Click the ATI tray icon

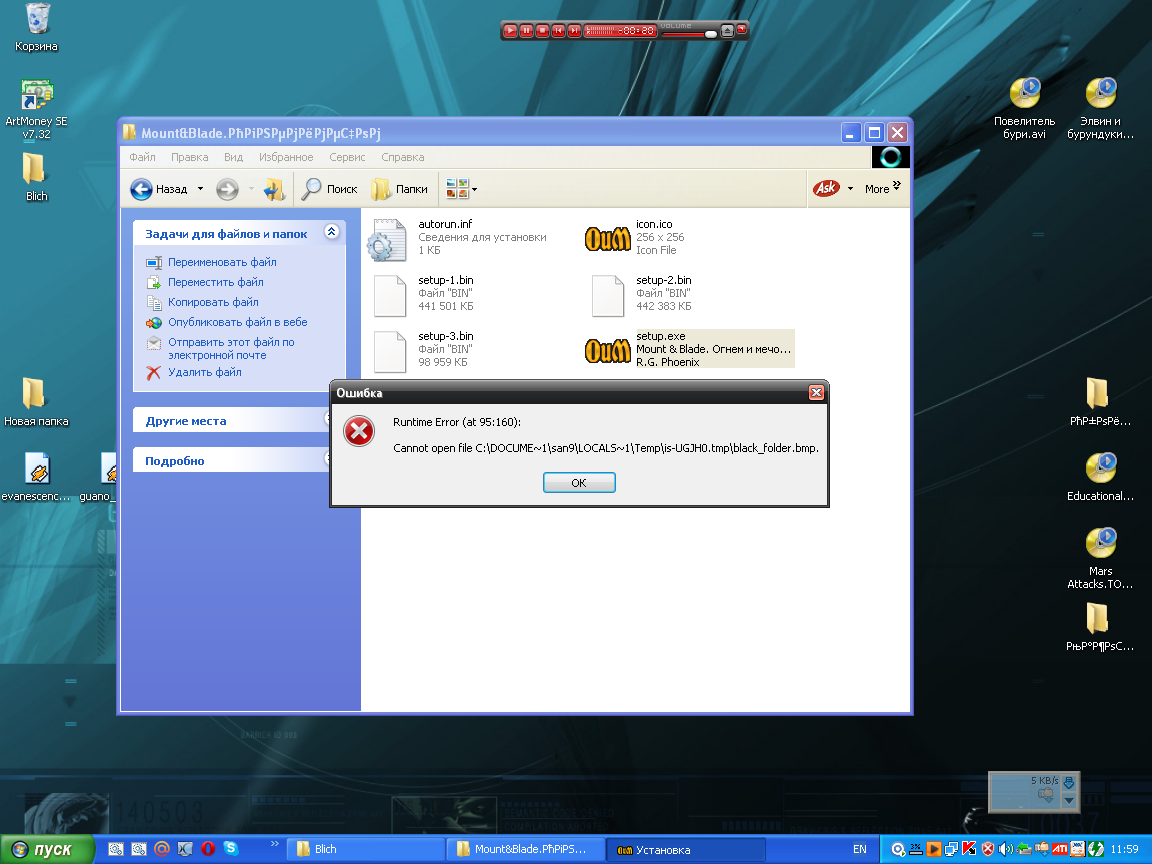[1059, 849]
